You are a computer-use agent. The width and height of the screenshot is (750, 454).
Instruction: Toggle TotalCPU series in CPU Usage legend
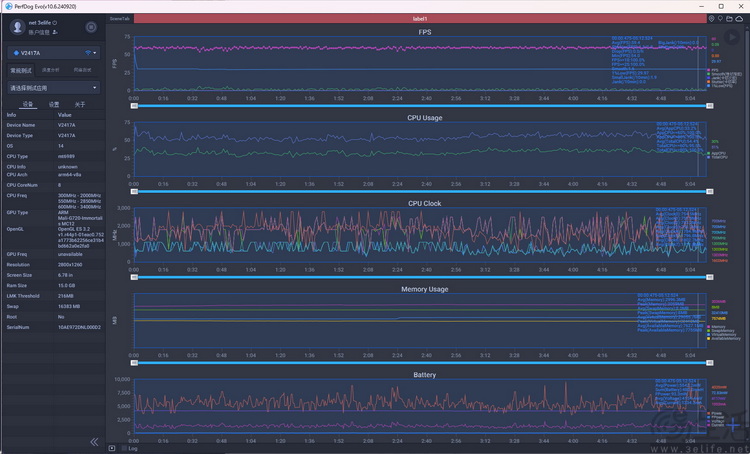click(717, 157)
